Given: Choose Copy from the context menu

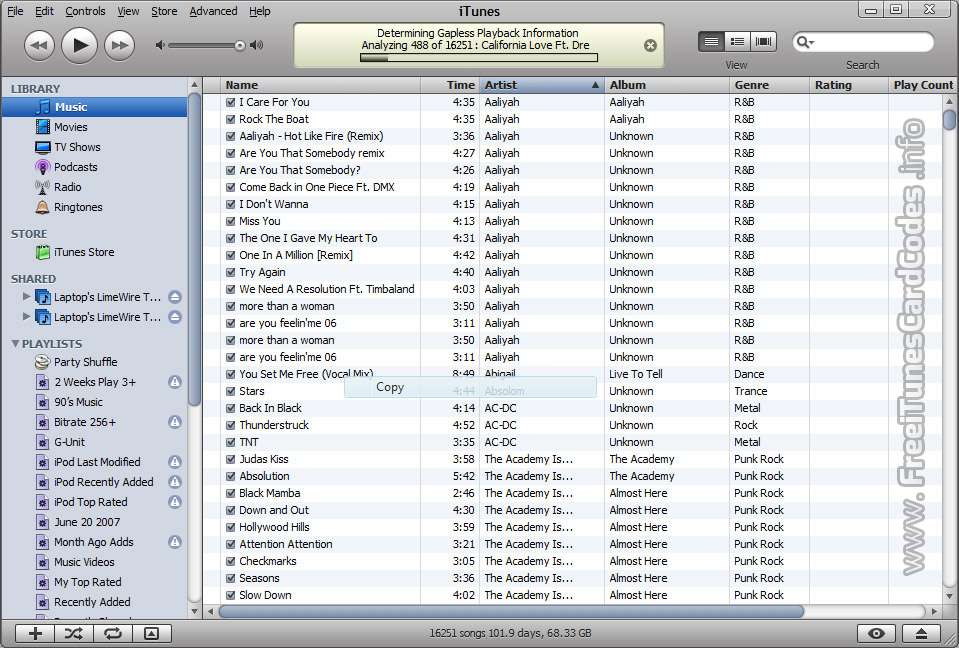Looking at the screenshot, I should click(x=470, y=387).
